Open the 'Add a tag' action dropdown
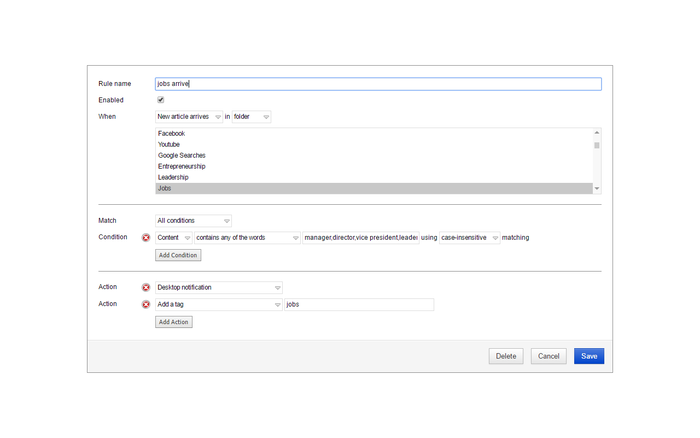This screenshot has width=700, height=438. pos(218,304)
